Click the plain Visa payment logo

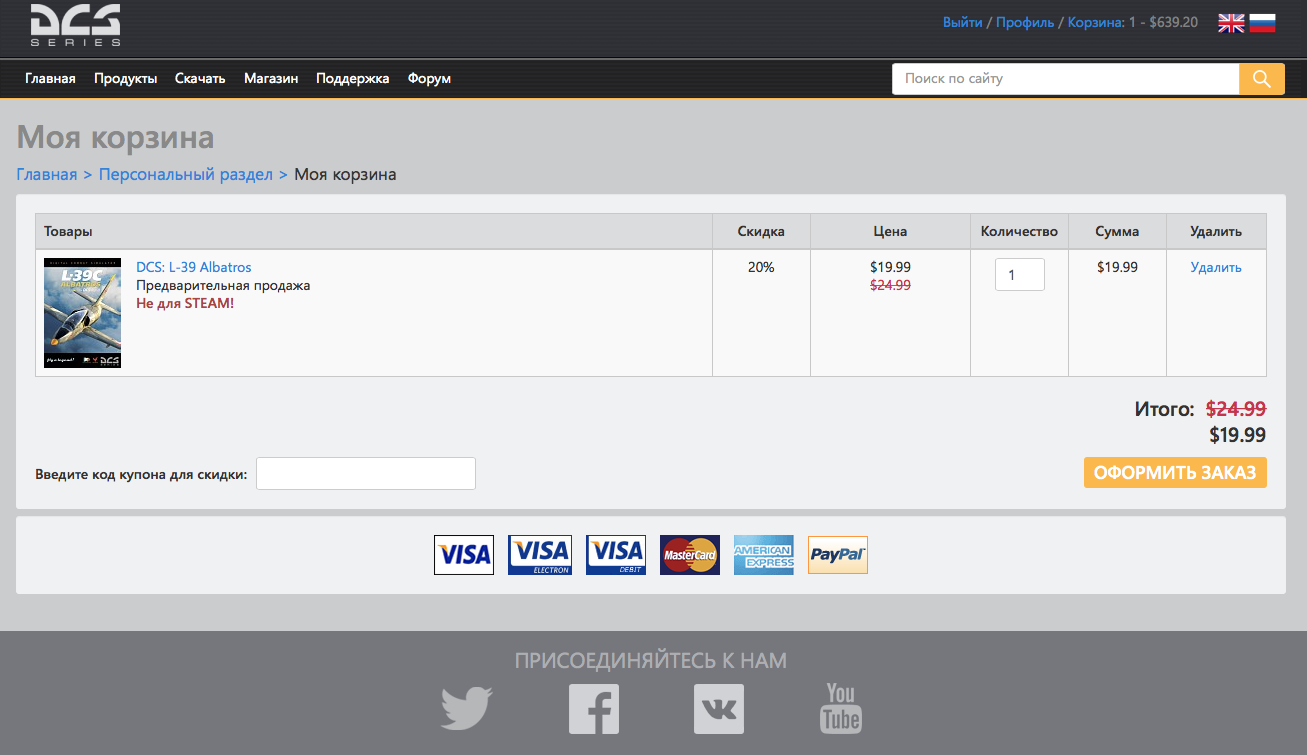point(464,555)
